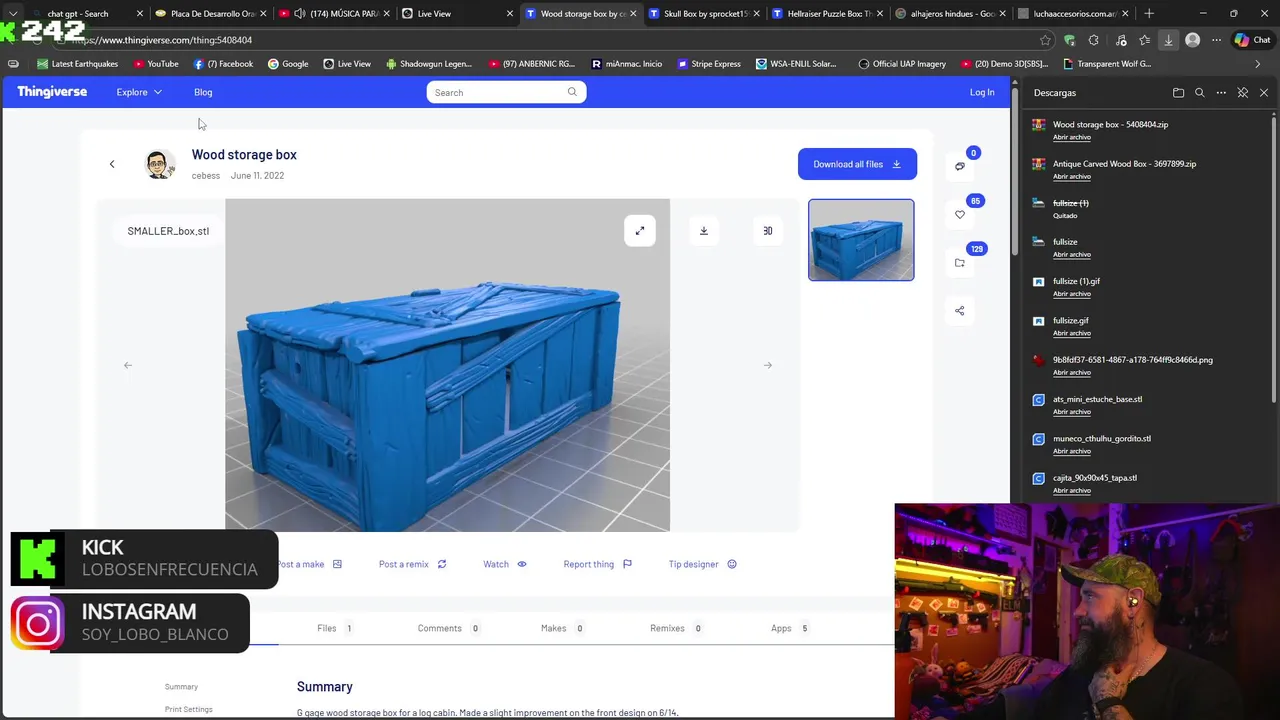This screenshot has width=1280, height=720.
Task: Go to next model image
Action: coord(768,365)
